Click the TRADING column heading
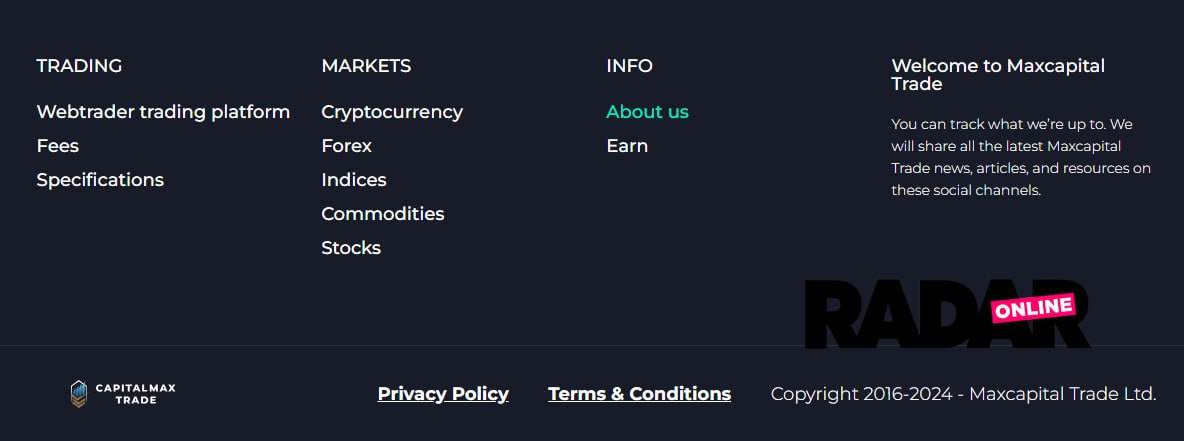The height and width of the screenshot is (441, 1184). click(79, 66)
